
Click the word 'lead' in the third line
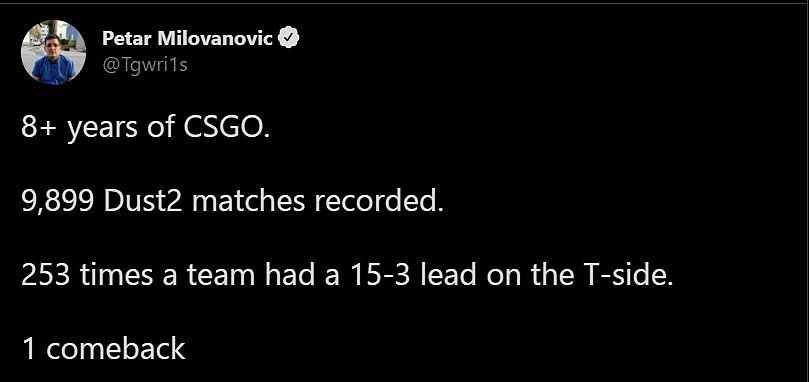coord(447,275)
